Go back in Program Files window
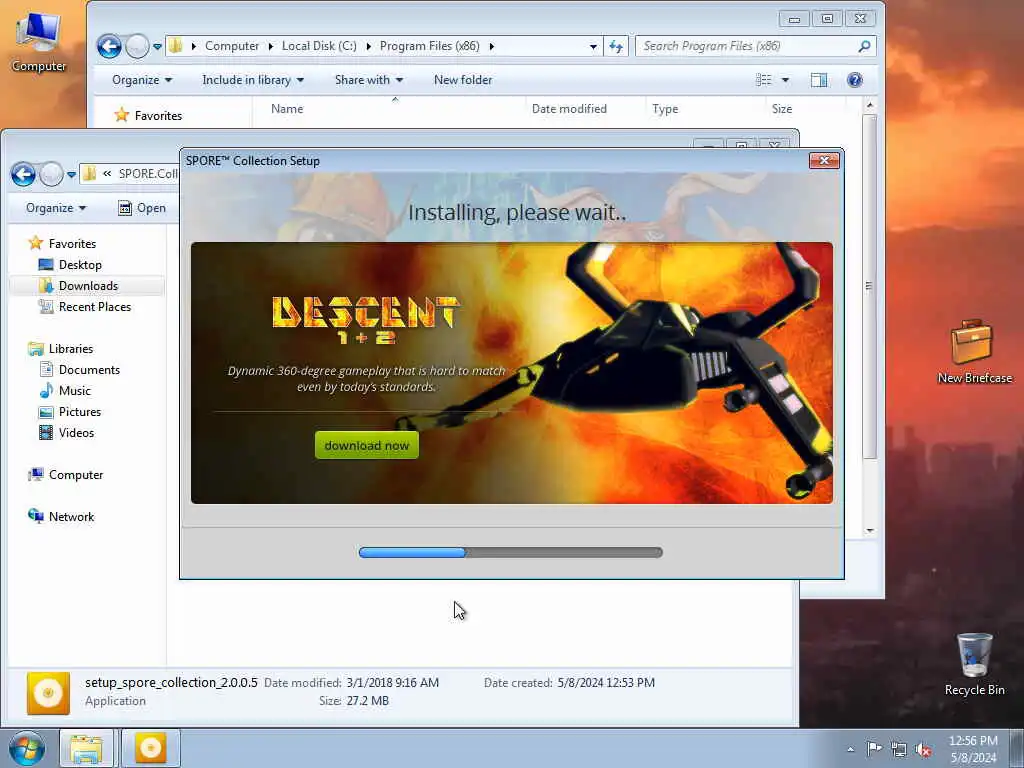 pos(109,46)
